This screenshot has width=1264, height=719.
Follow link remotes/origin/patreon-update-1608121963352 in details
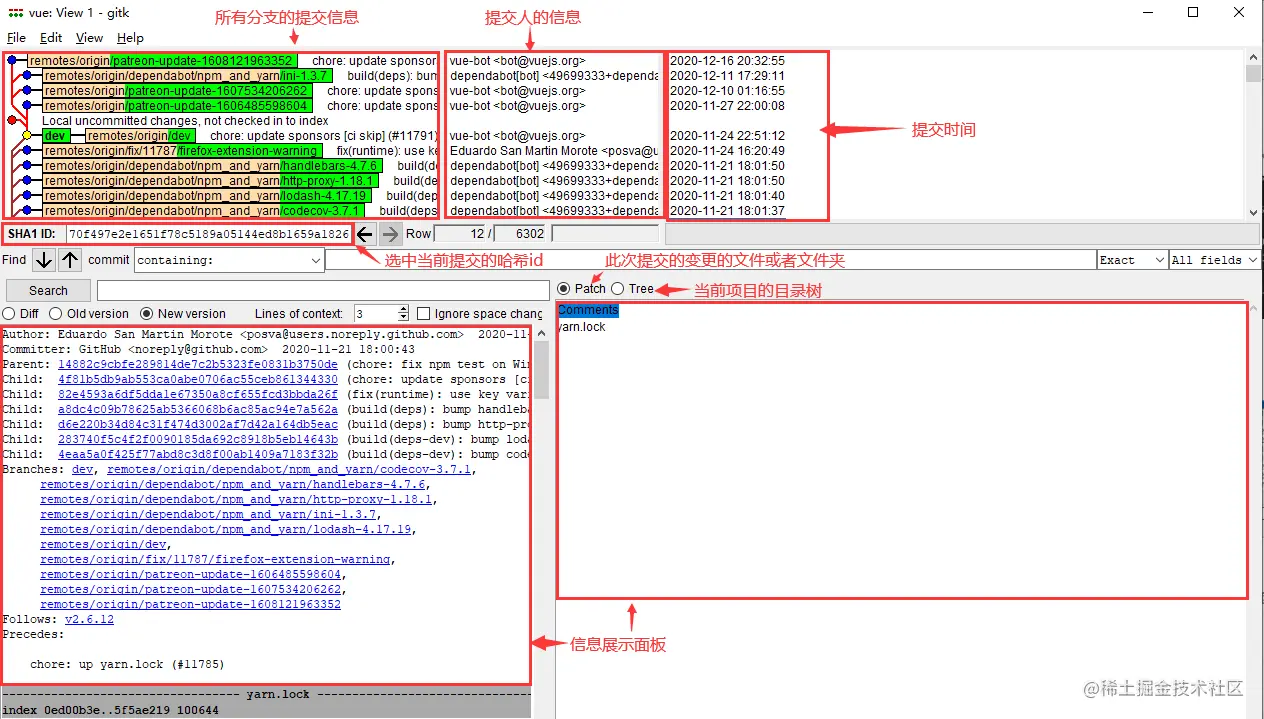click(x=191, y=604)
